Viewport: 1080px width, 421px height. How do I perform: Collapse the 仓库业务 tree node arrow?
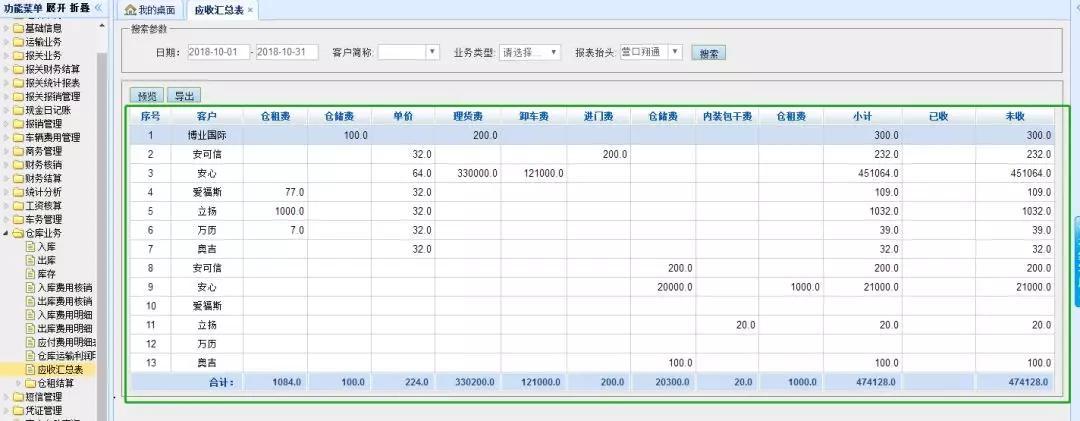(7, 233)
